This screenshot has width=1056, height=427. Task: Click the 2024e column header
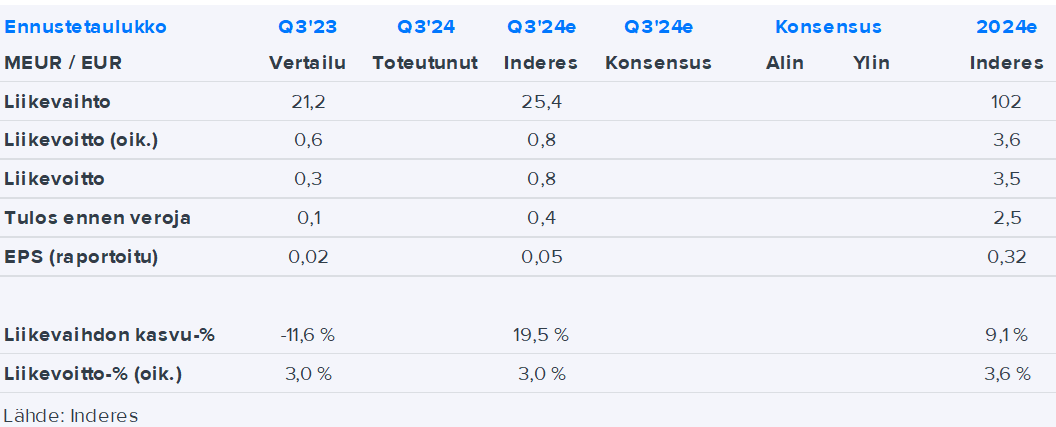(x=1006, y=27)
